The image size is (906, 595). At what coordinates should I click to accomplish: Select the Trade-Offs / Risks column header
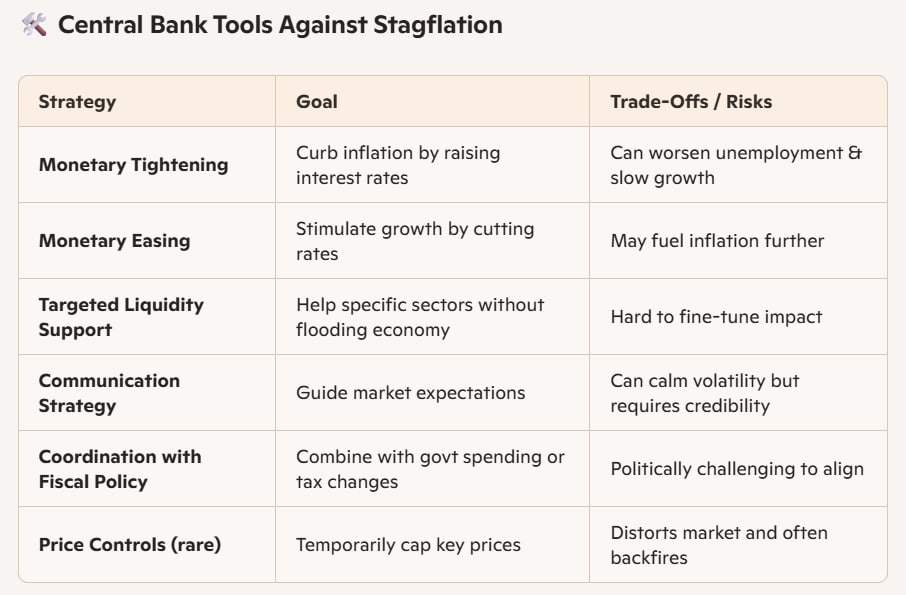click(691, 102)
